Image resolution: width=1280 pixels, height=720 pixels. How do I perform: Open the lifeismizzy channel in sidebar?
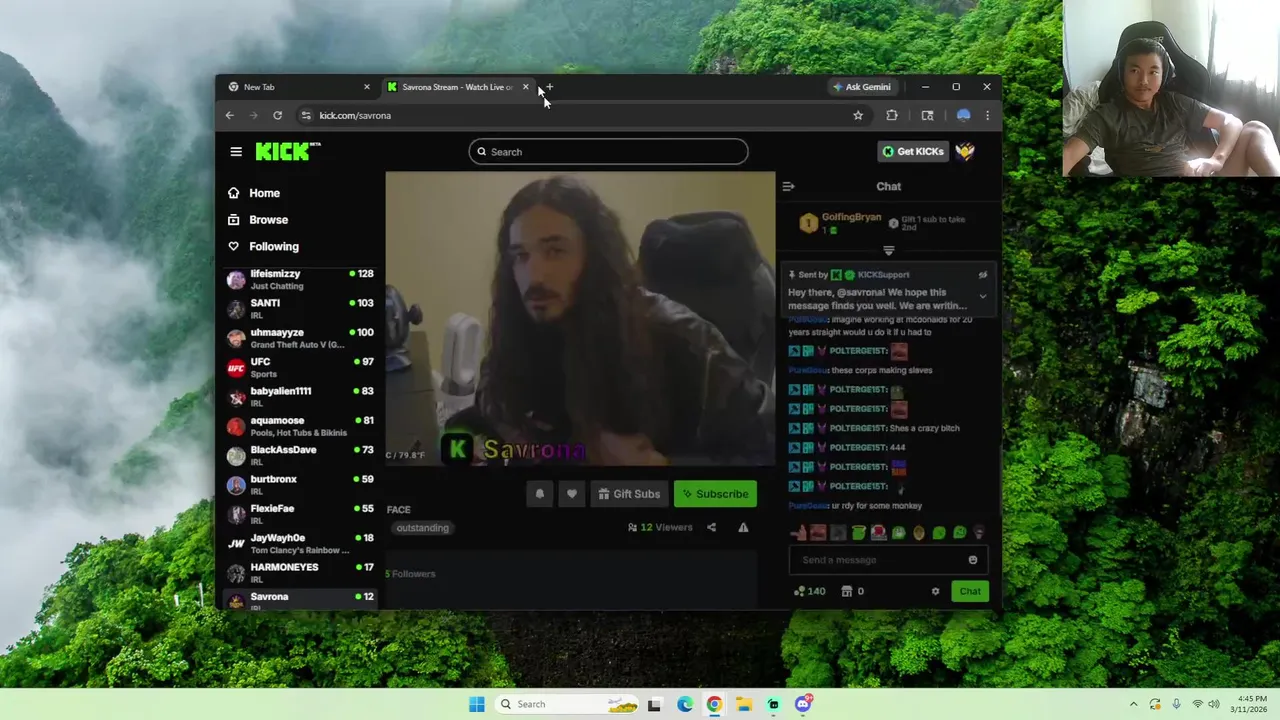pos(300,279)
